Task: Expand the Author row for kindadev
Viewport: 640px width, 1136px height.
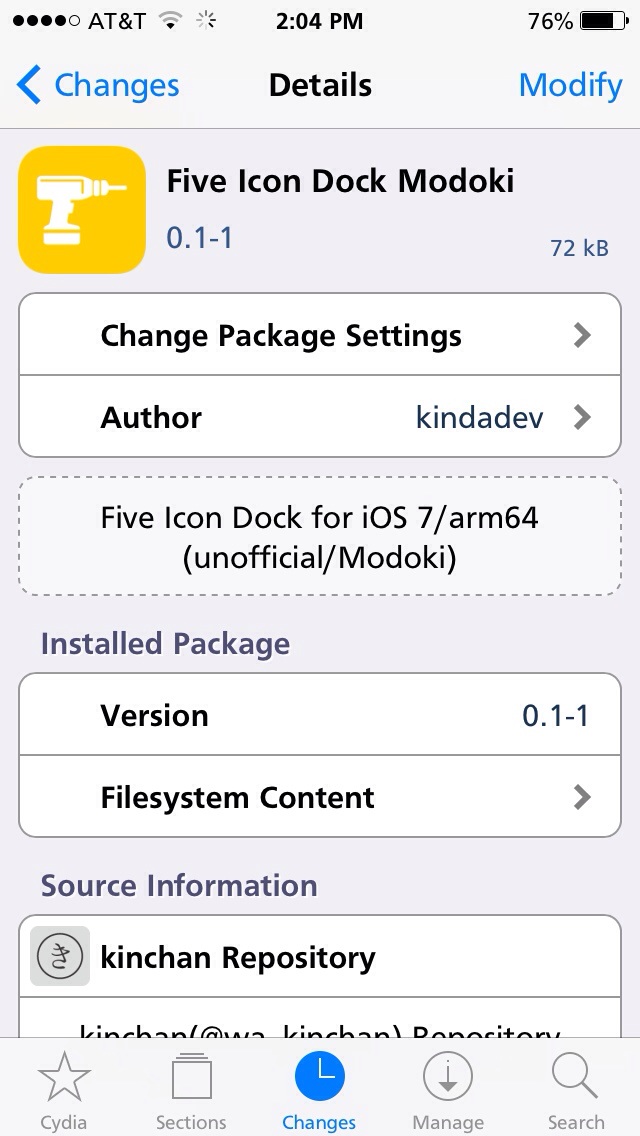Action: [x=319, y=417]
